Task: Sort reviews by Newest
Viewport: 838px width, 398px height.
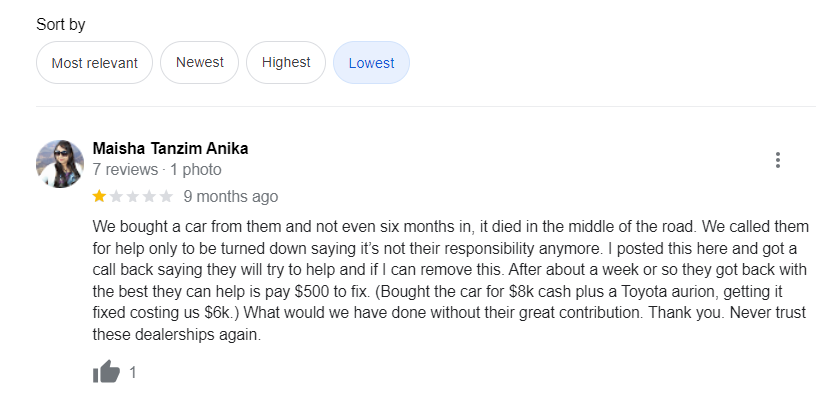Action: (199, 63)
